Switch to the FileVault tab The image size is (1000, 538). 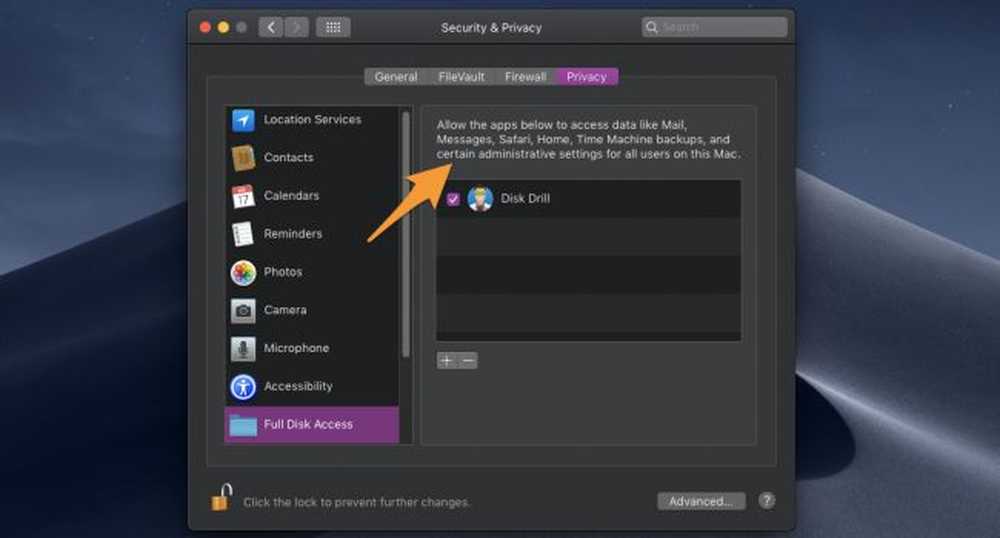coord(461,76)
